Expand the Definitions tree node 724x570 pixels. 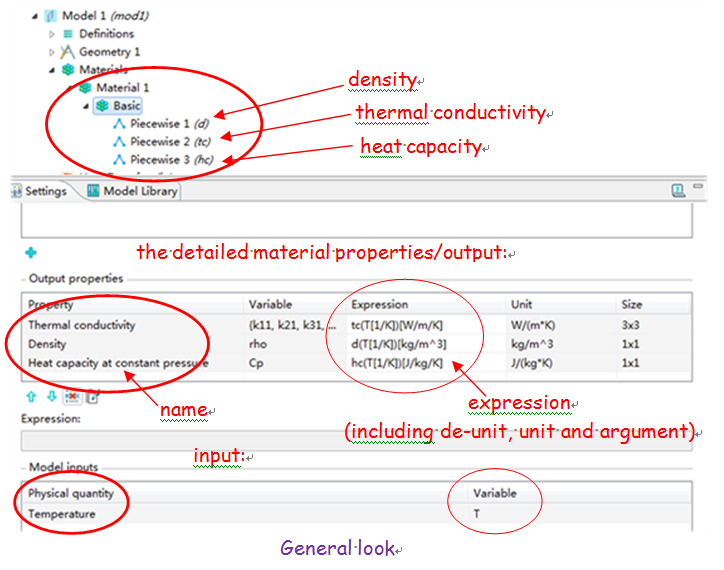52,34
